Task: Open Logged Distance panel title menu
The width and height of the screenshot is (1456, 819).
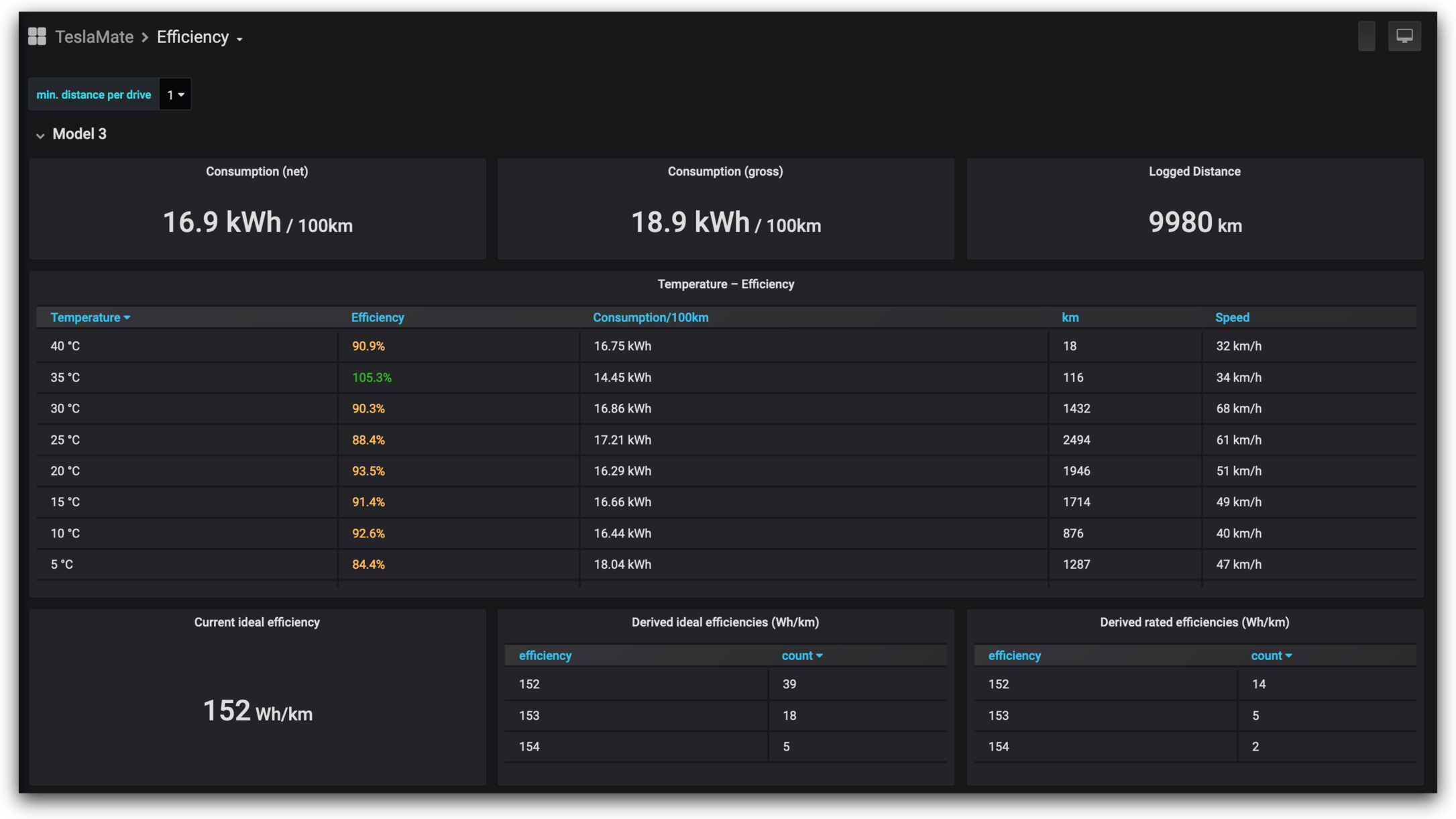Action: tap(1194, 172)
